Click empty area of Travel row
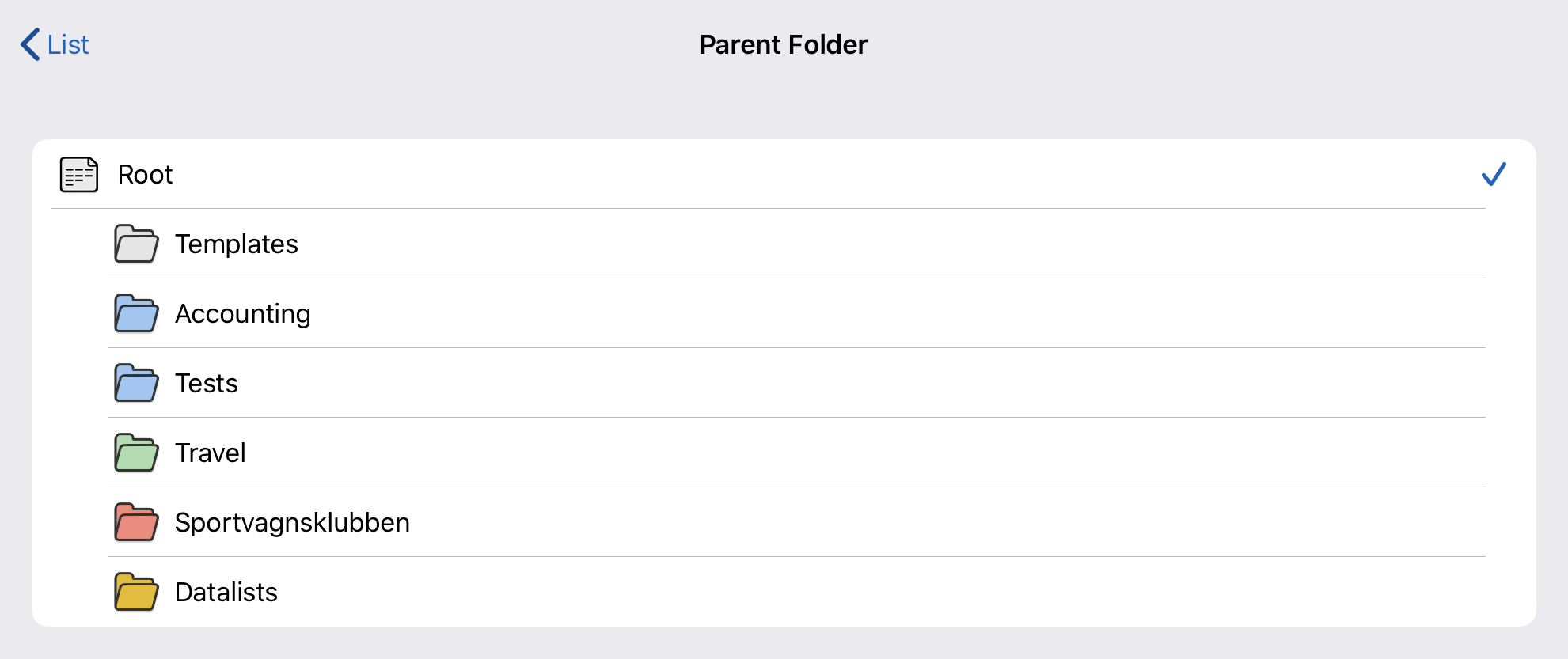 (x=871, y=453)
